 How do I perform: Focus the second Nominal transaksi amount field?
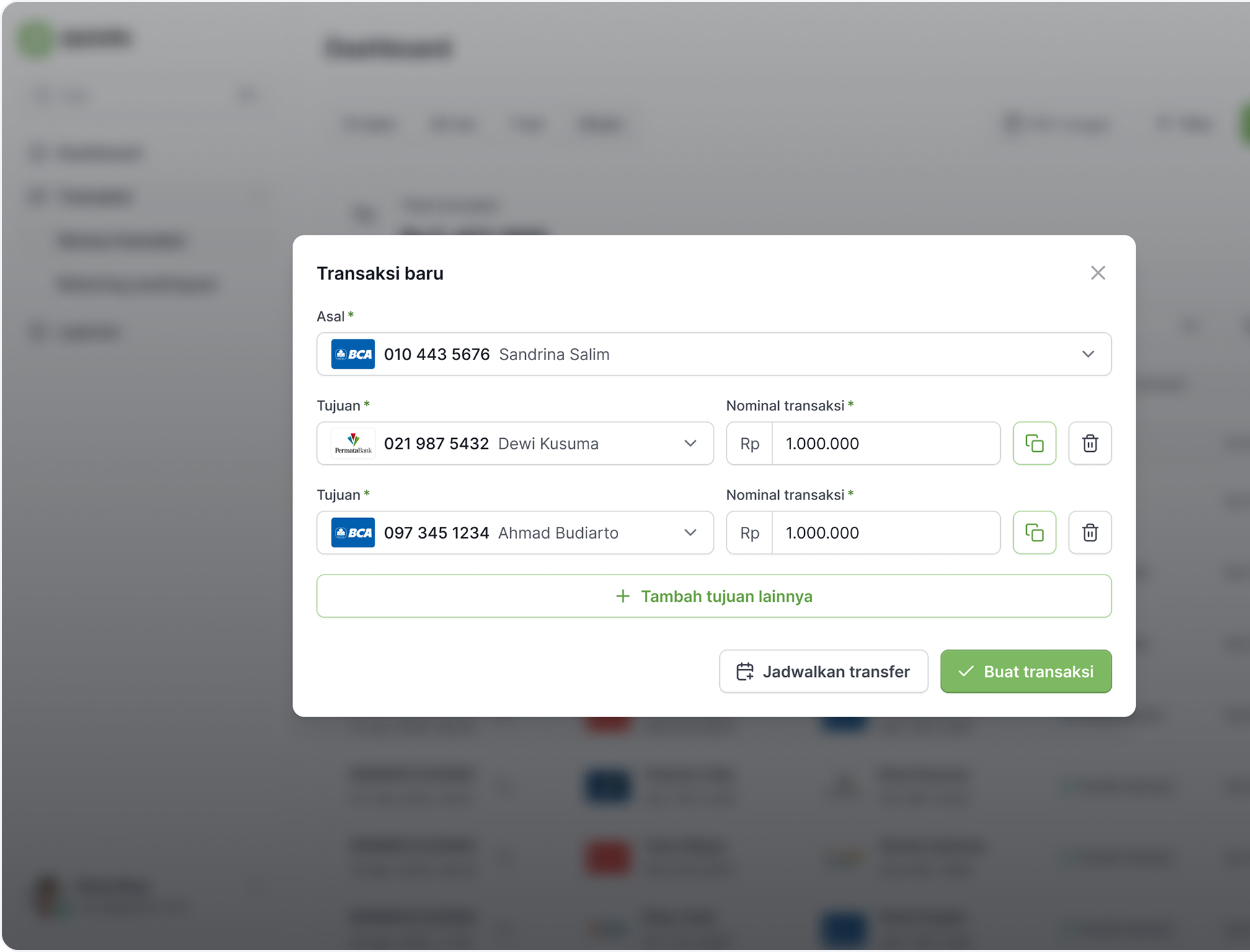click(885, 532)
